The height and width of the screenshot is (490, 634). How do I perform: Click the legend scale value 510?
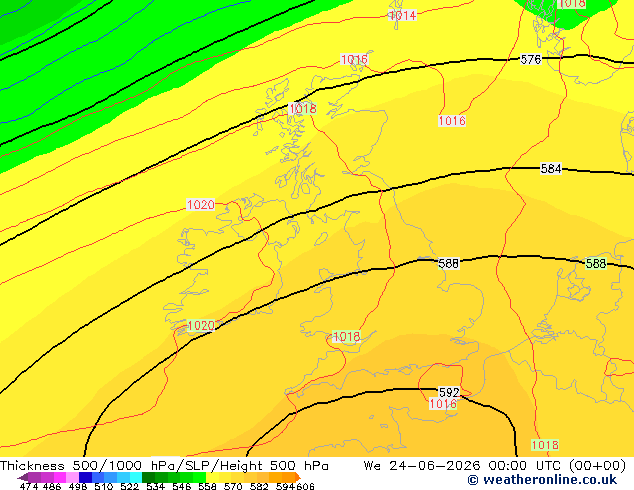[104, 486]
